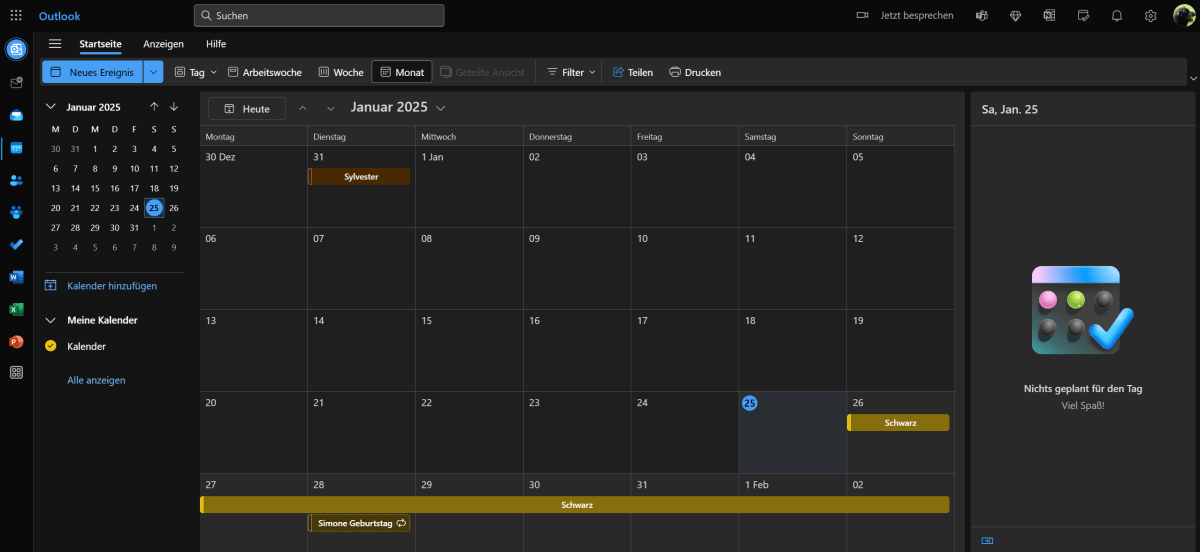The width and height of the screenshot is (1200, 552).
Task: Click the icon at bottom of day panel
Action: [988, 540]
